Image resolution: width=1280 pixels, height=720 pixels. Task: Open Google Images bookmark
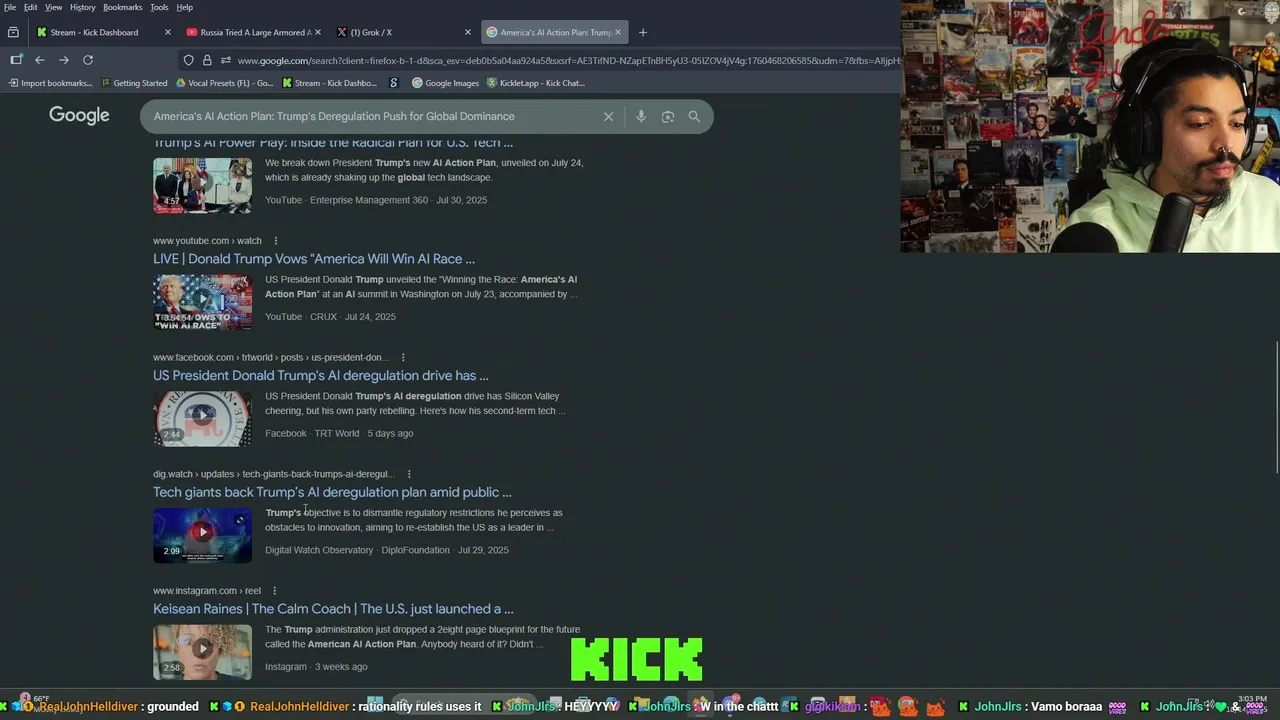445,83
